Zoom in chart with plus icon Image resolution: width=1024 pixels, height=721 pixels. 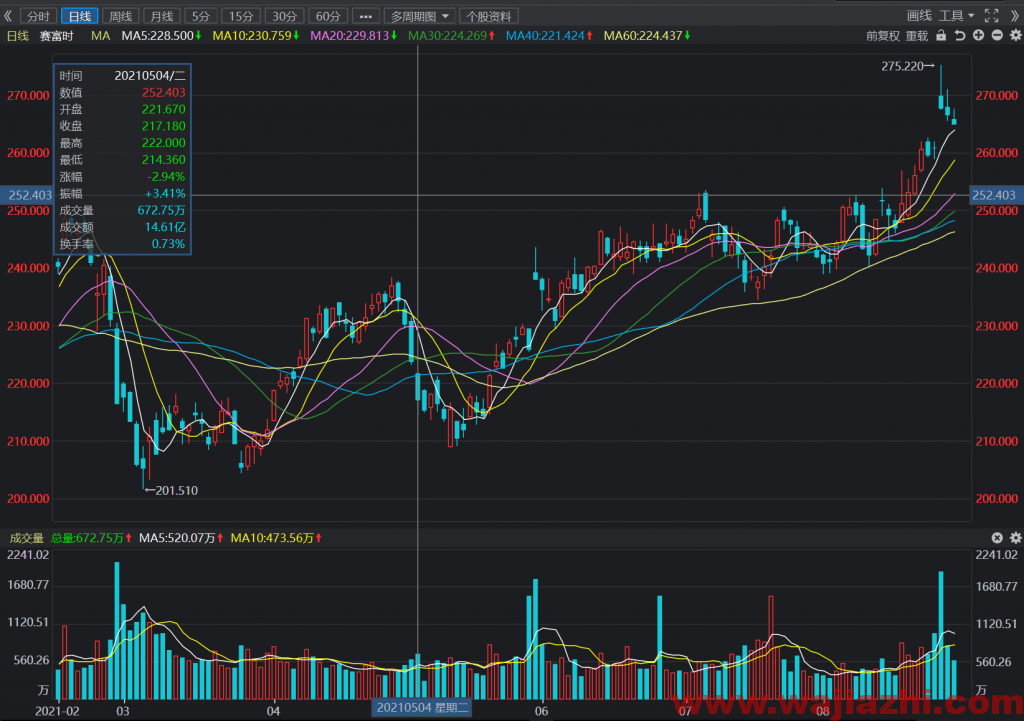pyautogui.click(x=978, y=35)
